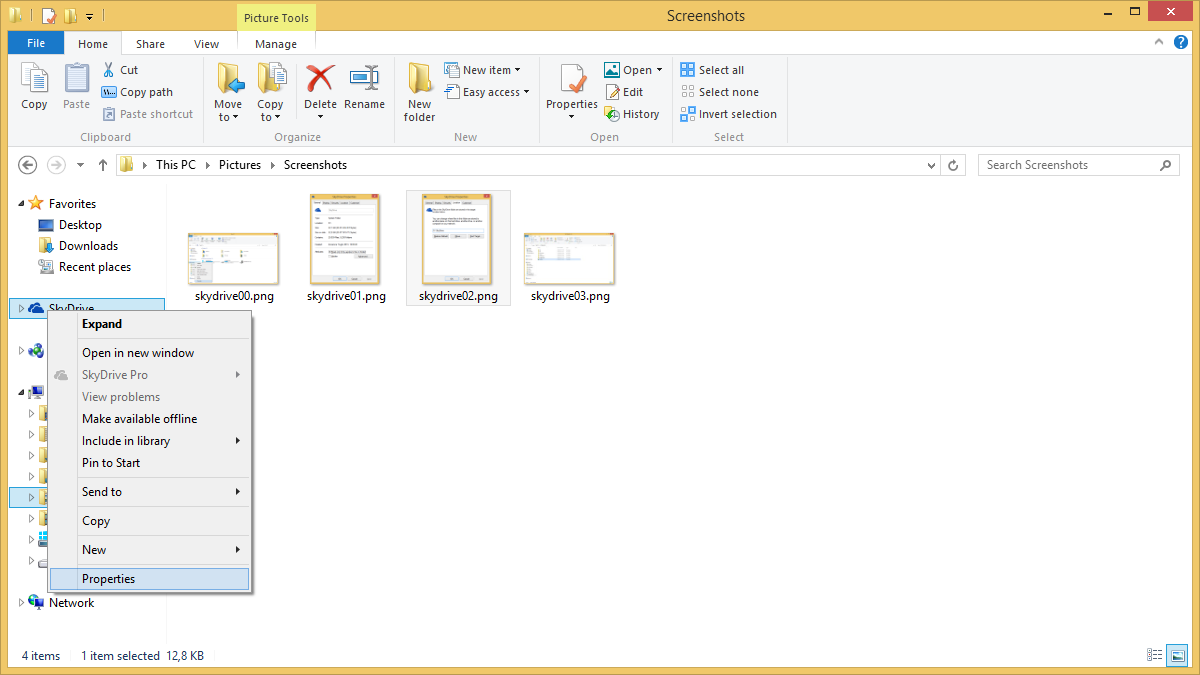1200x675 pixels.
Task: Choose Properties in the context menu
Action: click(x=149, y=579)
